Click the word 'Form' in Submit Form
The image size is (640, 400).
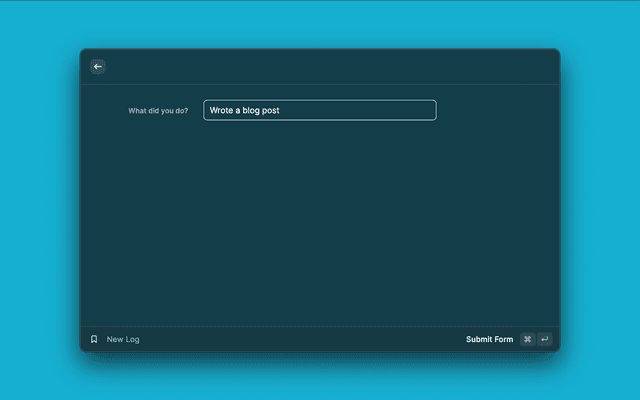[x=503, y=339]
